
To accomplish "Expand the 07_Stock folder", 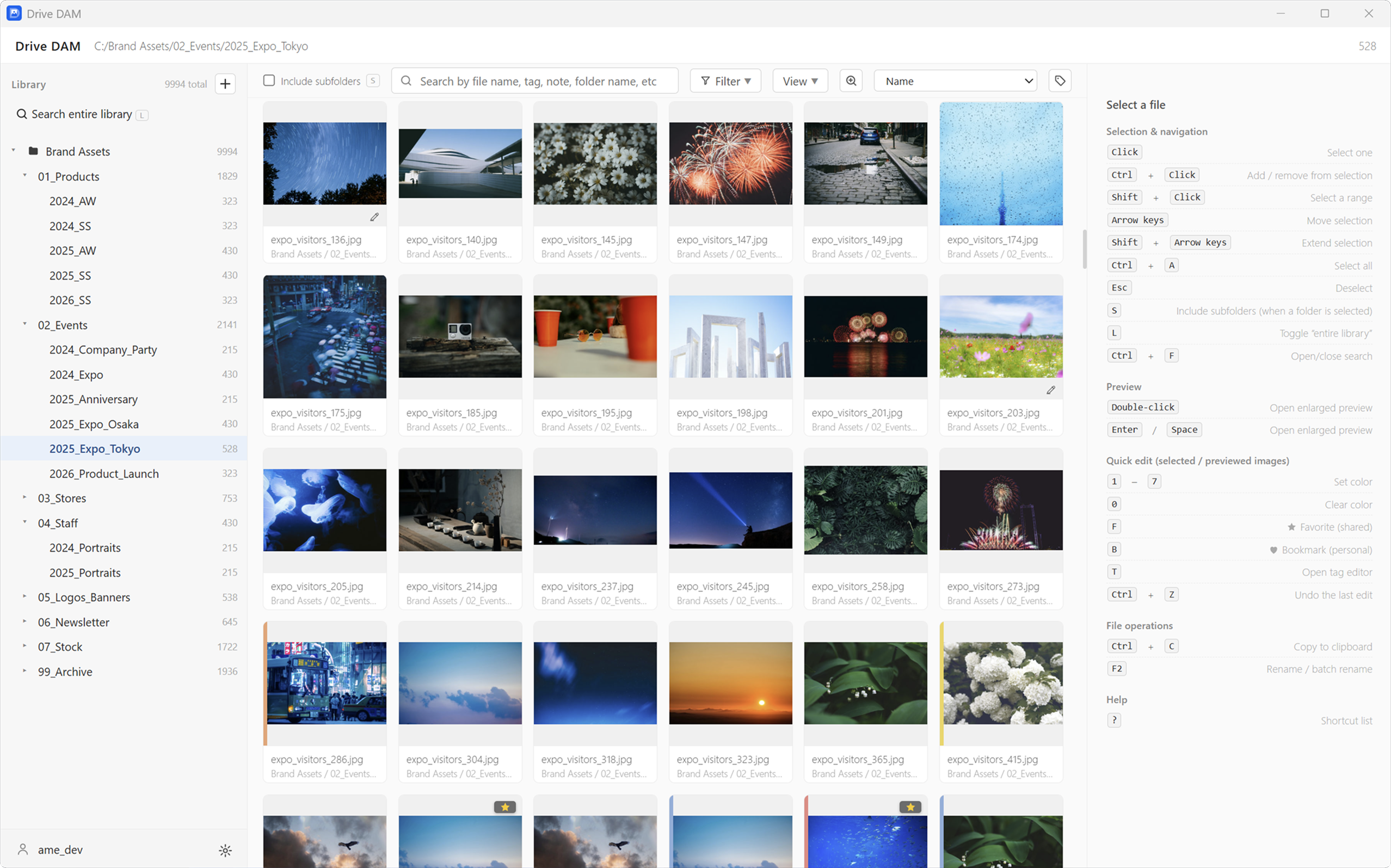I will point(24,647).
